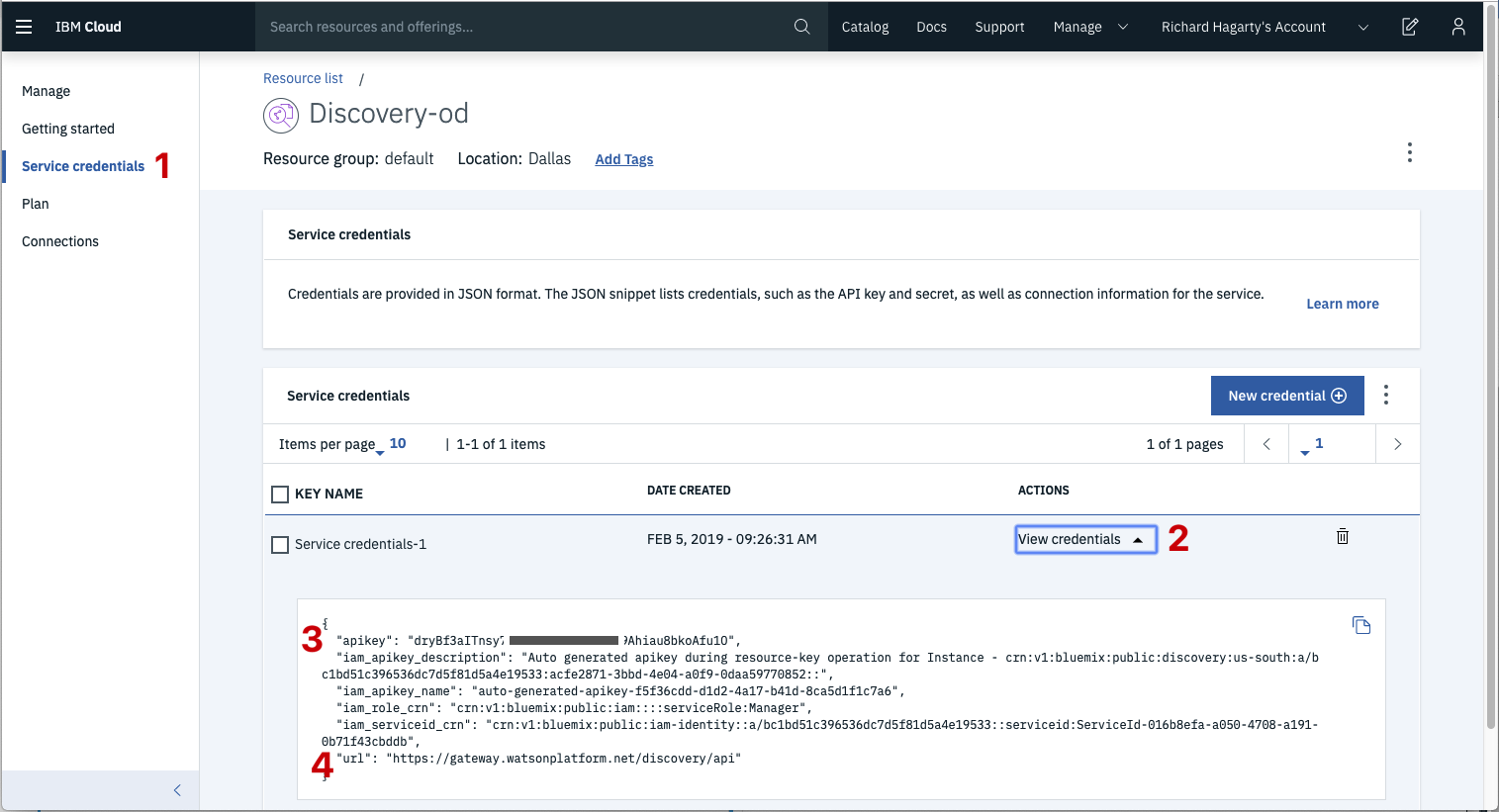Open the edit pencil icon in header
The image size is (1499, 812).
click(x=1410, y=27)
